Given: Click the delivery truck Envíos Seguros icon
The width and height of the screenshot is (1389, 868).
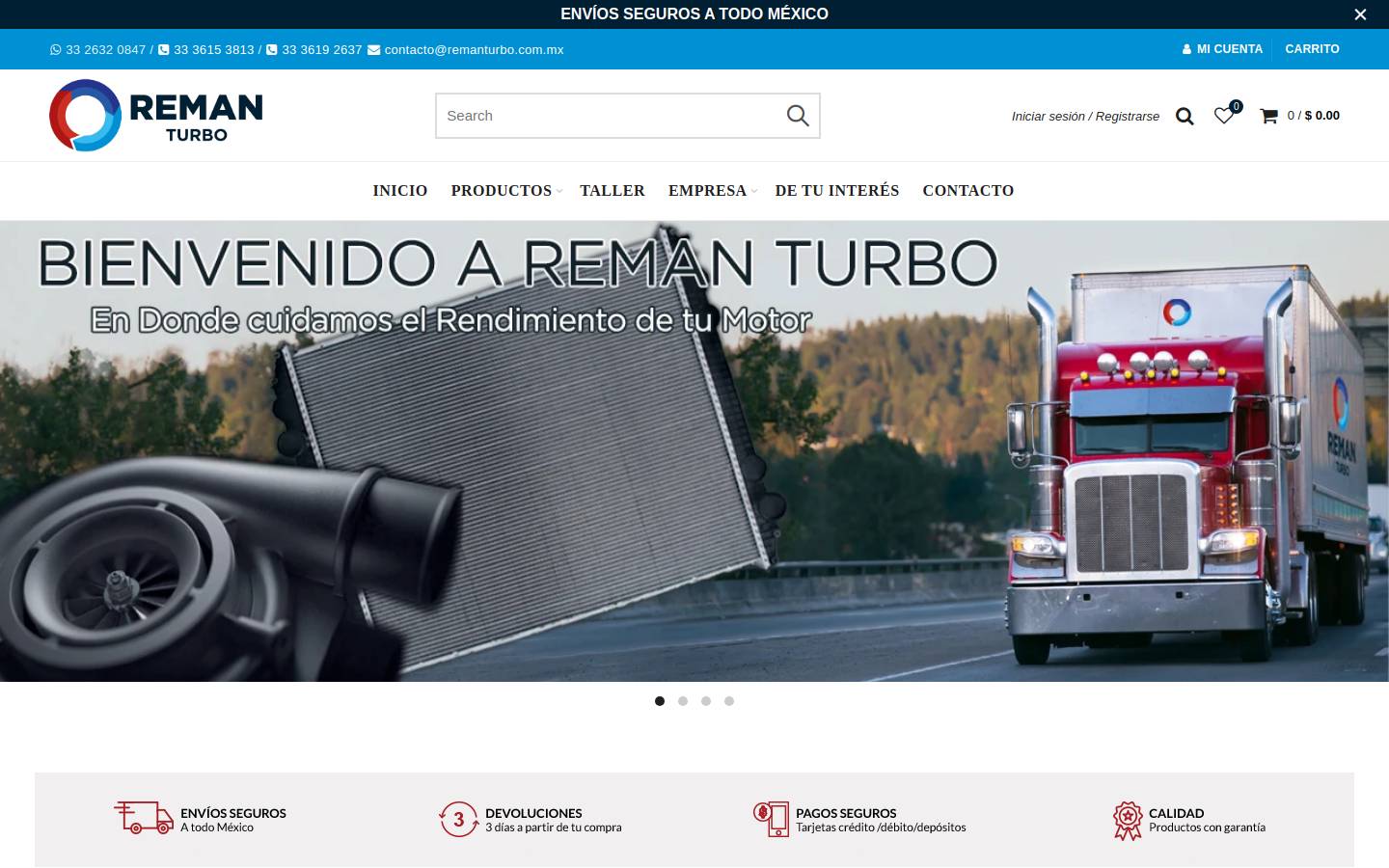Looking at the screenshot, I should tap(144, 818).
